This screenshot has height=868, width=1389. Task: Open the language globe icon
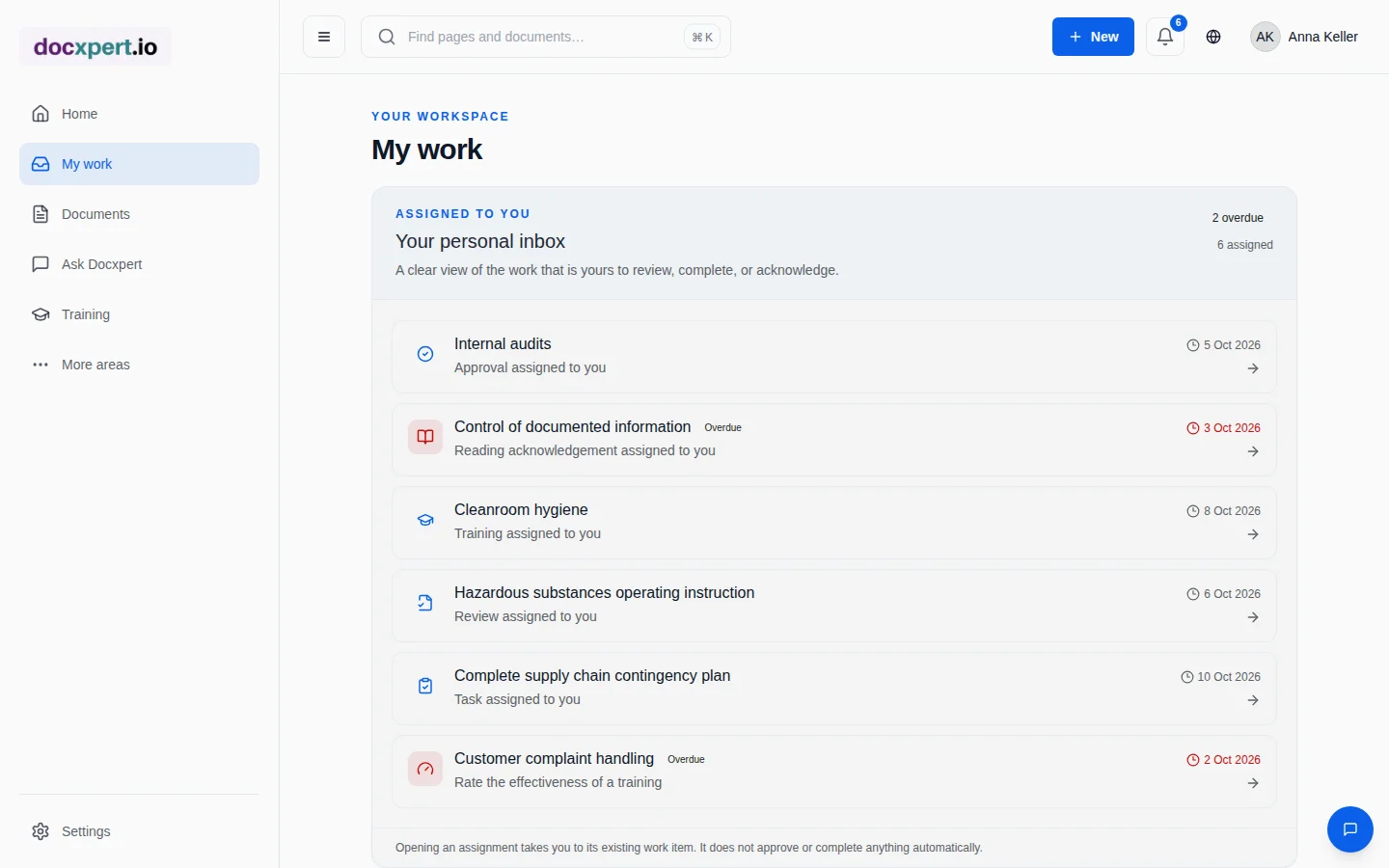click(x=1213, y=37)
